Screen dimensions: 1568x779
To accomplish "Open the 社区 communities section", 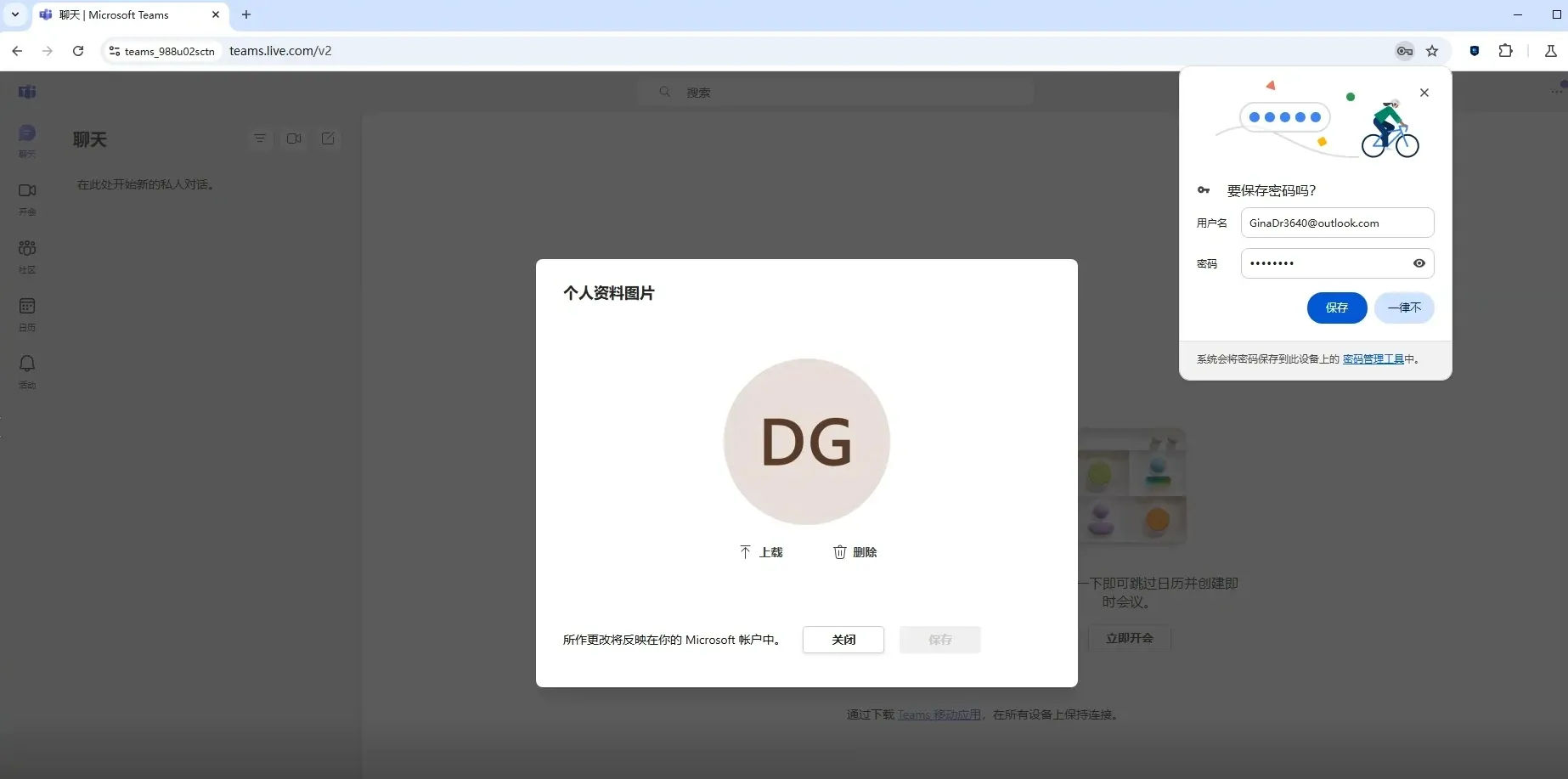I will 27,255.
